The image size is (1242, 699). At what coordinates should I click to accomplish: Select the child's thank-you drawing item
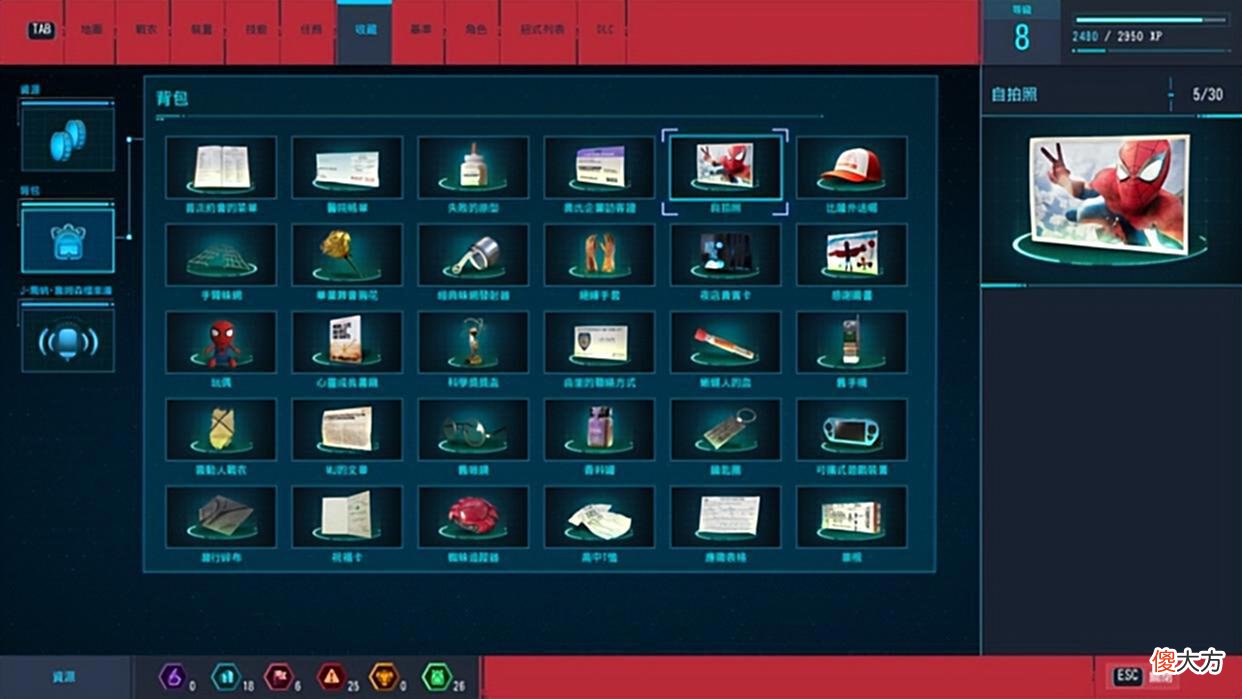pos(852,254)
